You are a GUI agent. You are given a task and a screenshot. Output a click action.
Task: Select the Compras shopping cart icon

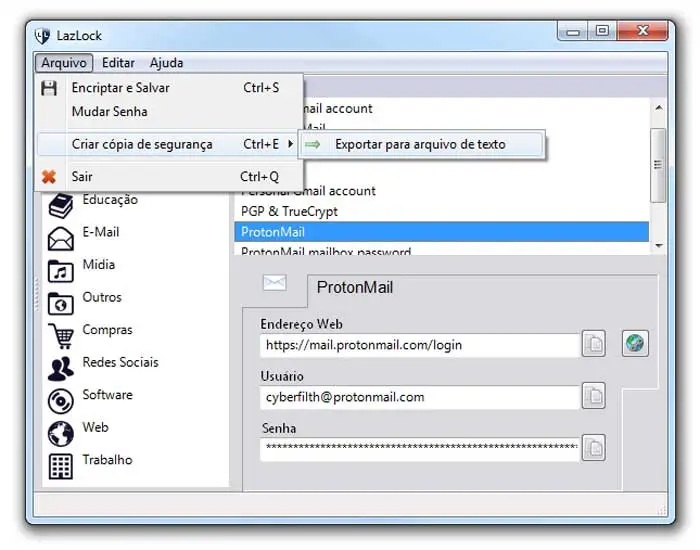pyautogui.click(x=61, y=336)
